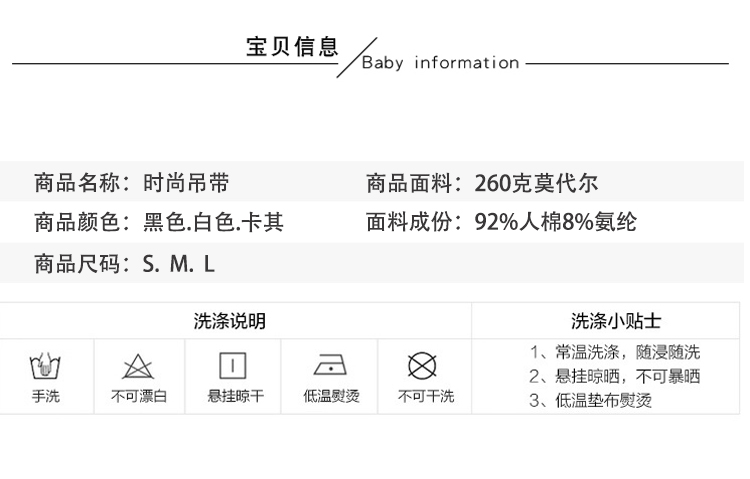750x479 pixels.
Task: Click the color options 黑色.白色.卡其
Action: (x=213, y=222)
